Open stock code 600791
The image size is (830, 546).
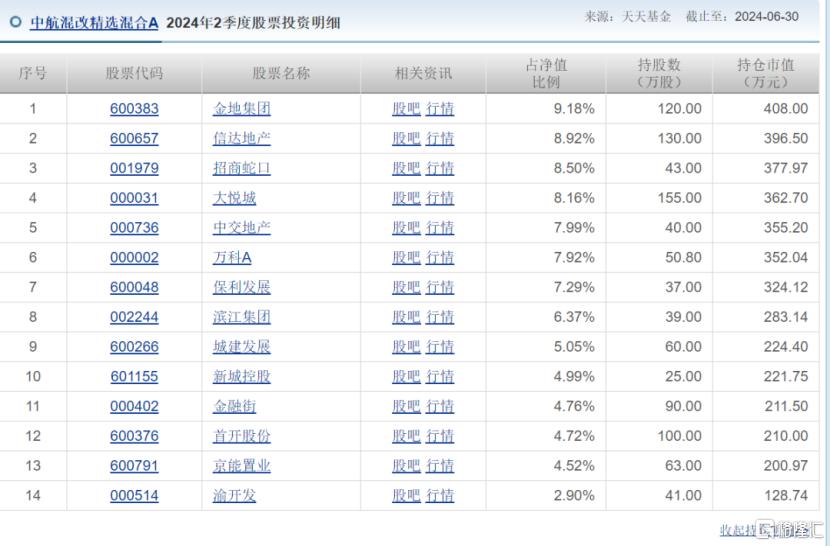134,466
